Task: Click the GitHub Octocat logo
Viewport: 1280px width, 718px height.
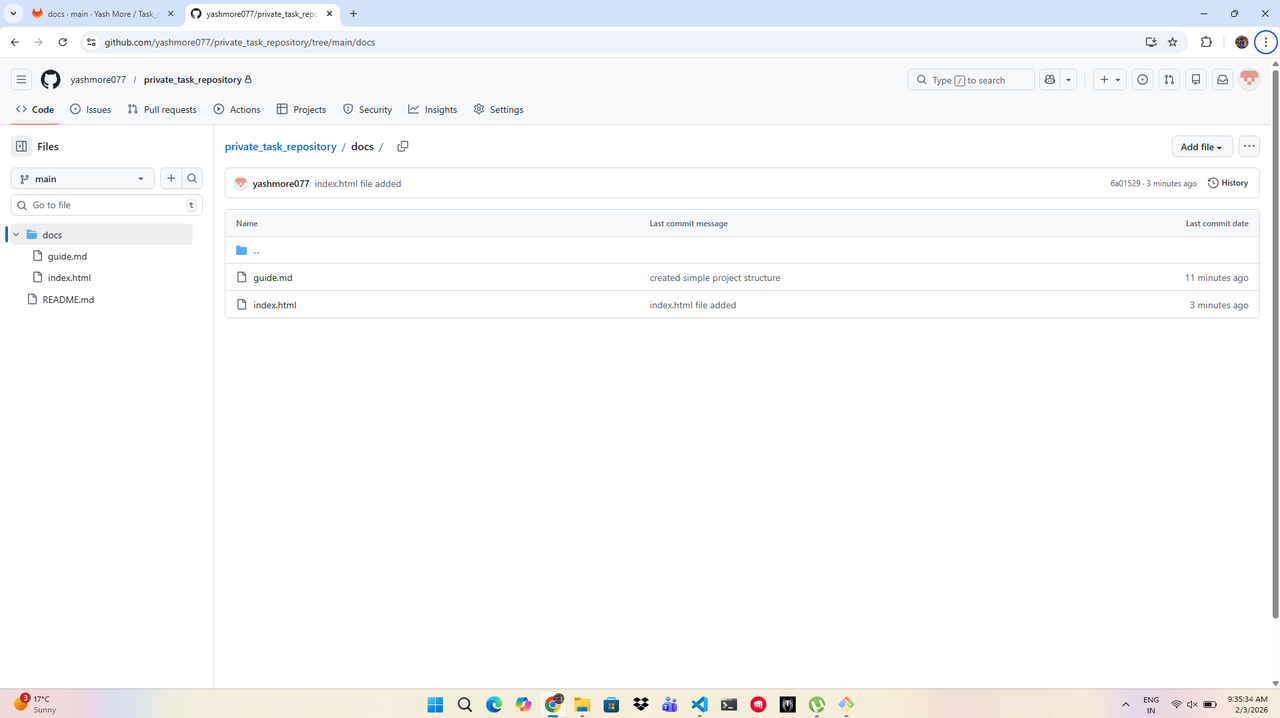Action: point(51,80)
